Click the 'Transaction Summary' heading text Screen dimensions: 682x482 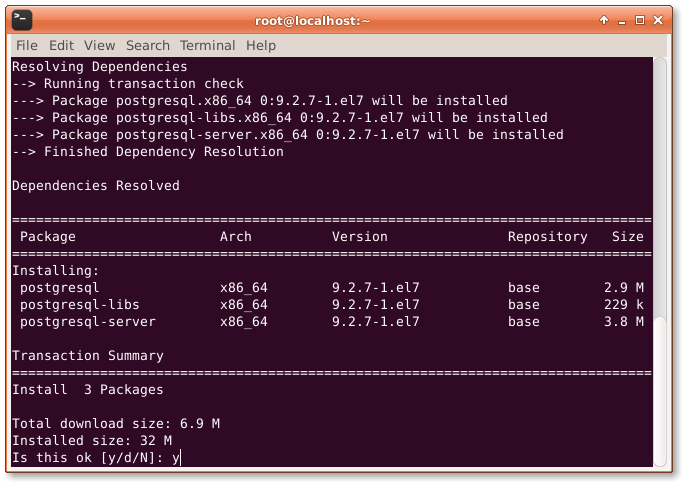88,356
